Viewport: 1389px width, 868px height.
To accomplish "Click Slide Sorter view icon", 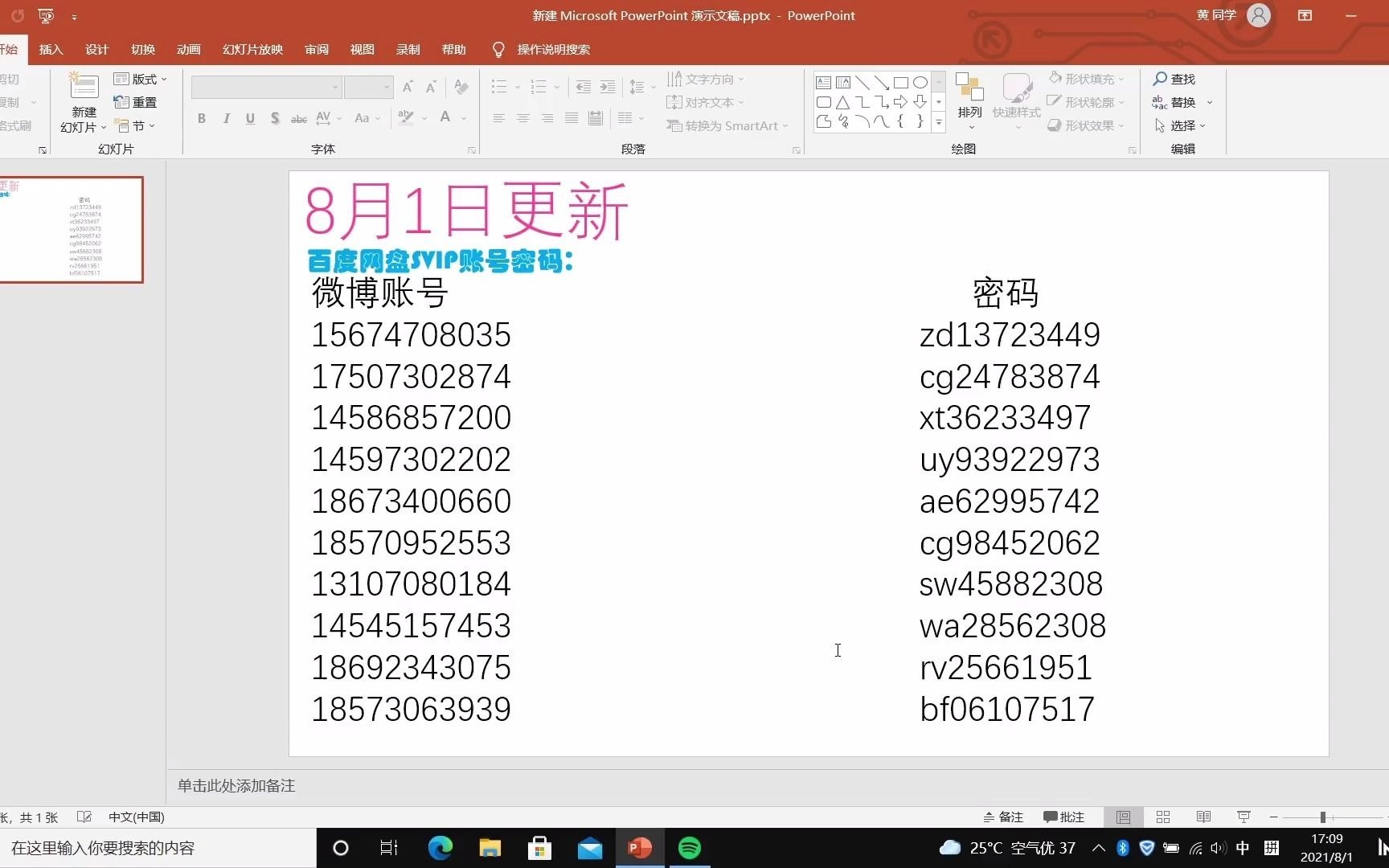I will (1163, 817).
